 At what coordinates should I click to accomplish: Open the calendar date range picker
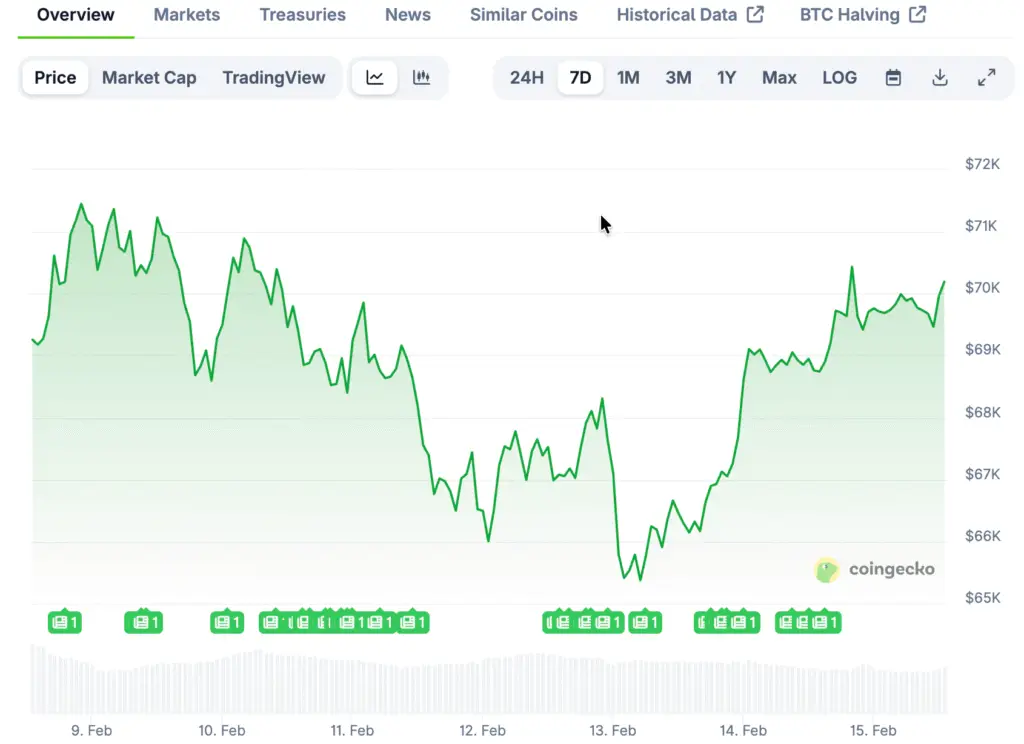893,78
